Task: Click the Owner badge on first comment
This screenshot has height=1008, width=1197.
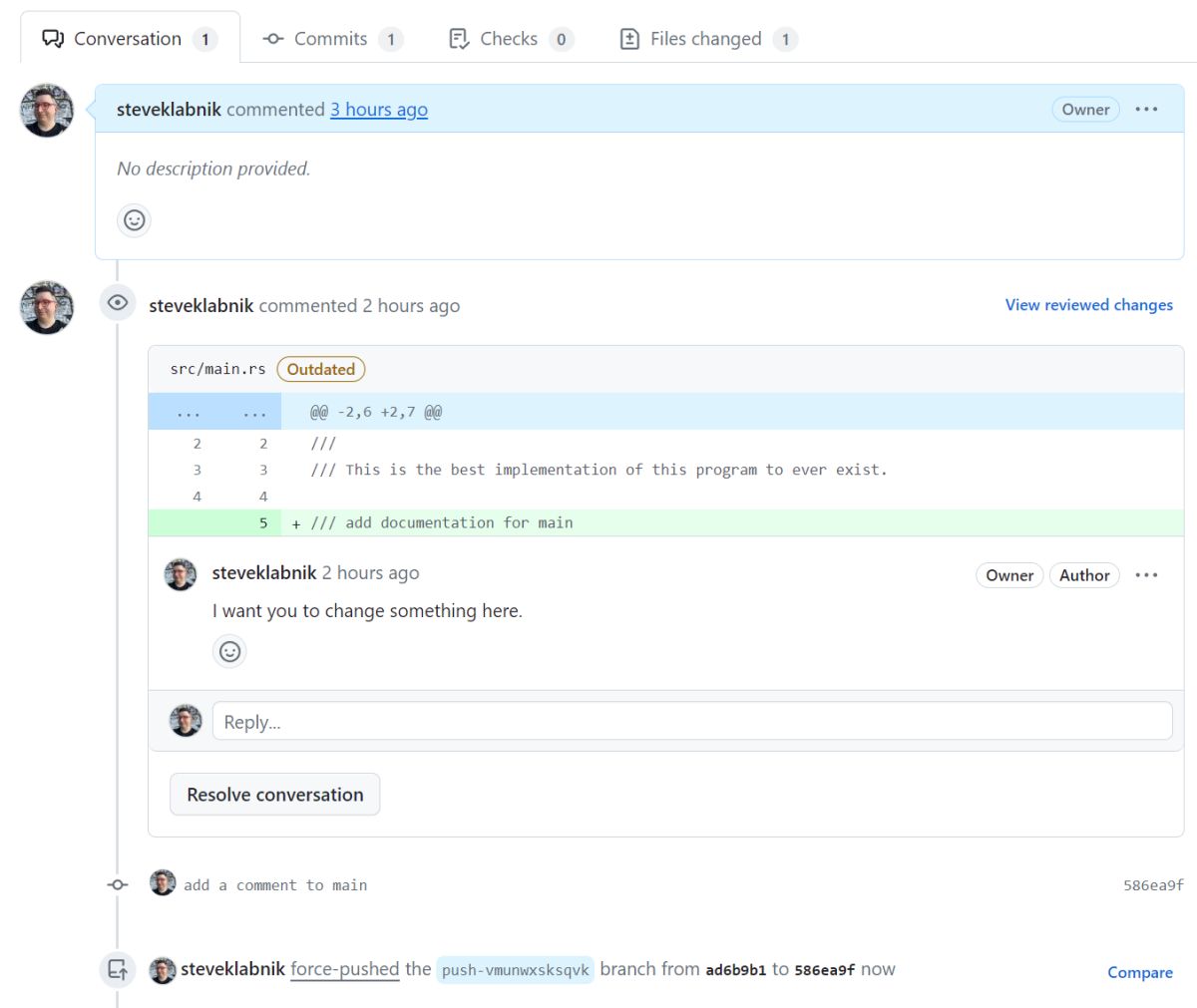Action: pyautogui.click(x=1085, y=110)
